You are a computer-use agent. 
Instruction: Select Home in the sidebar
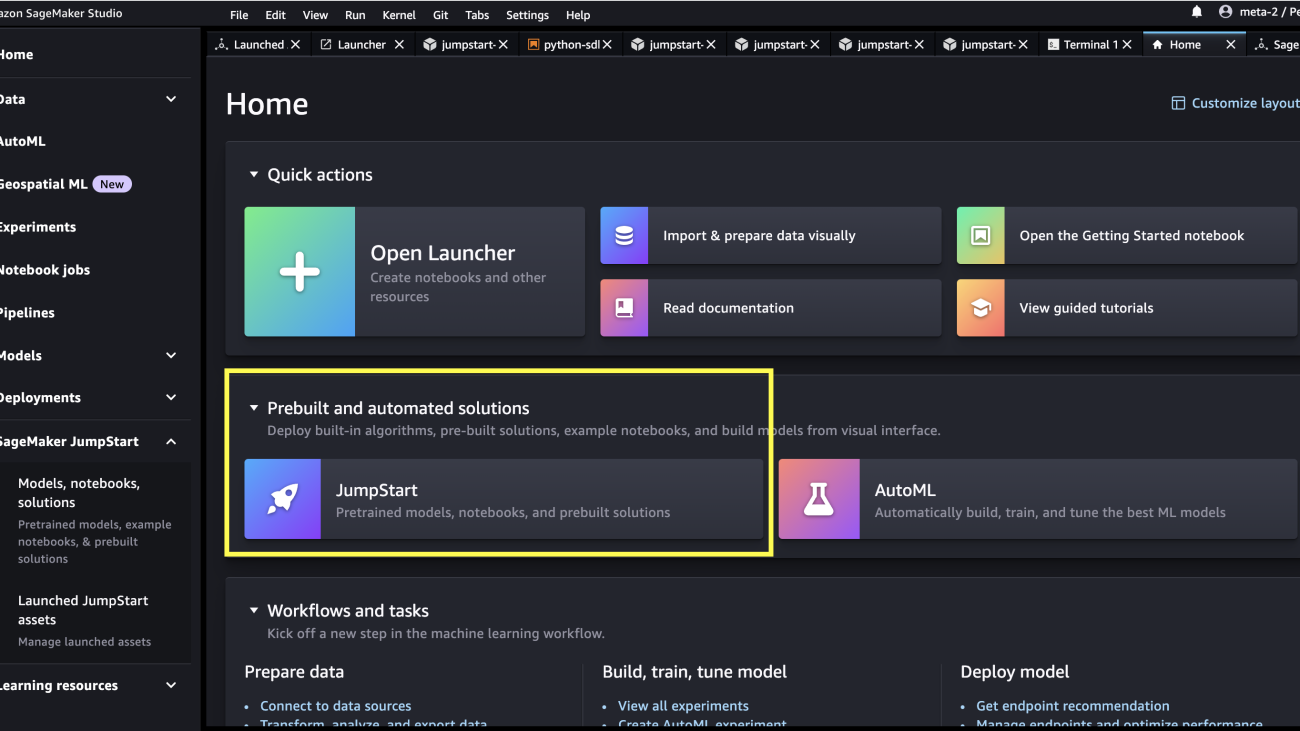pos(16,55)
